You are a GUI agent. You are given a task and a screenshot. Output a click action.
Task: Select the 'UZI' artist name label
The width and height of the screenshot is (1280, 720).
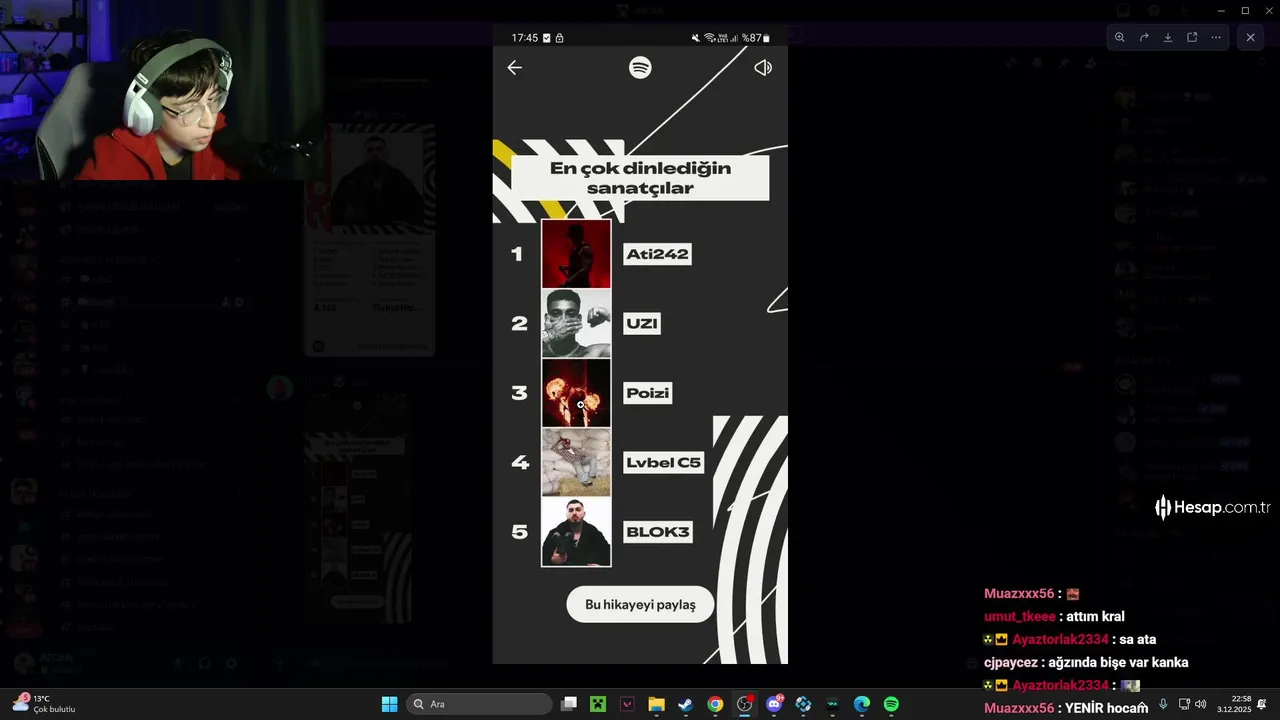[642, 323]
